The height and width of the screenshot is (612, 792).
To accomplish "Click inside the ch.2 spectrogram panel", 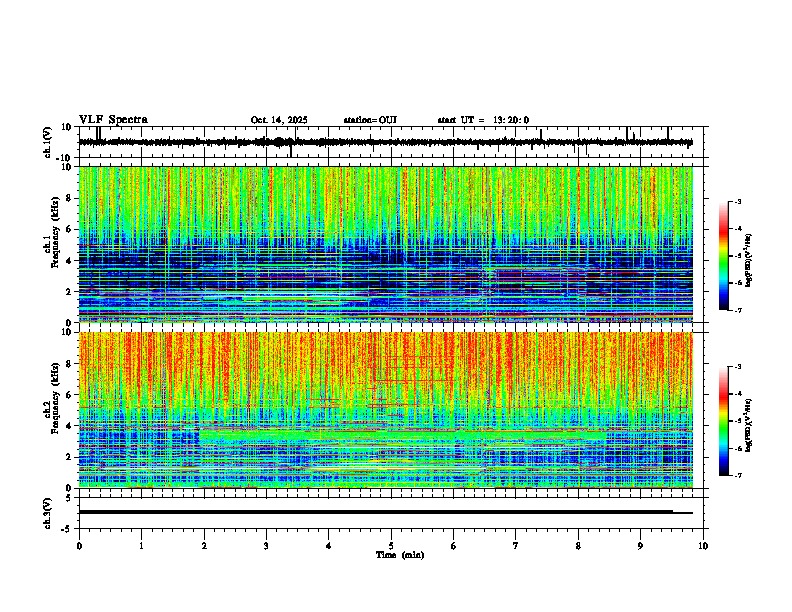I will pos(386,410).
